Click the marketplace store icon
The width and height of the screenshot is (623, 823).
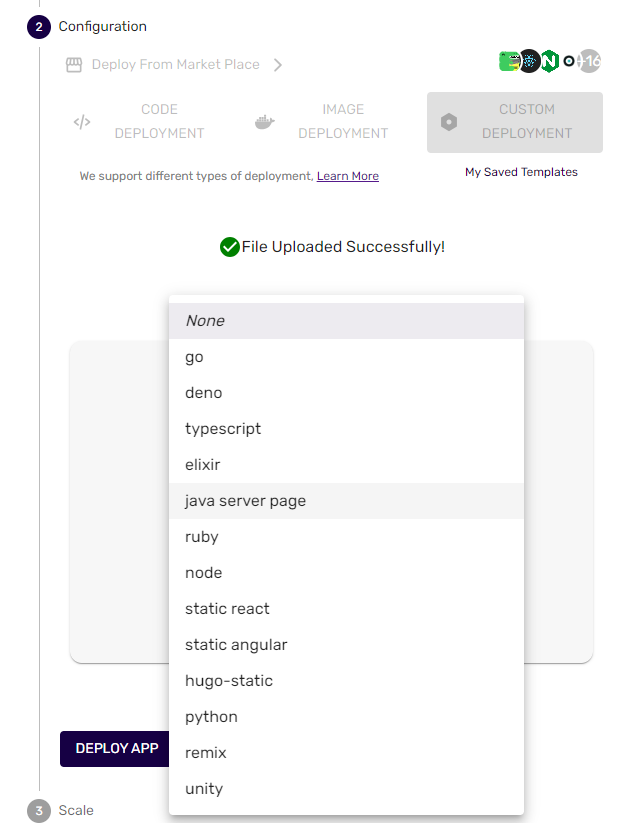pos(73,65)
